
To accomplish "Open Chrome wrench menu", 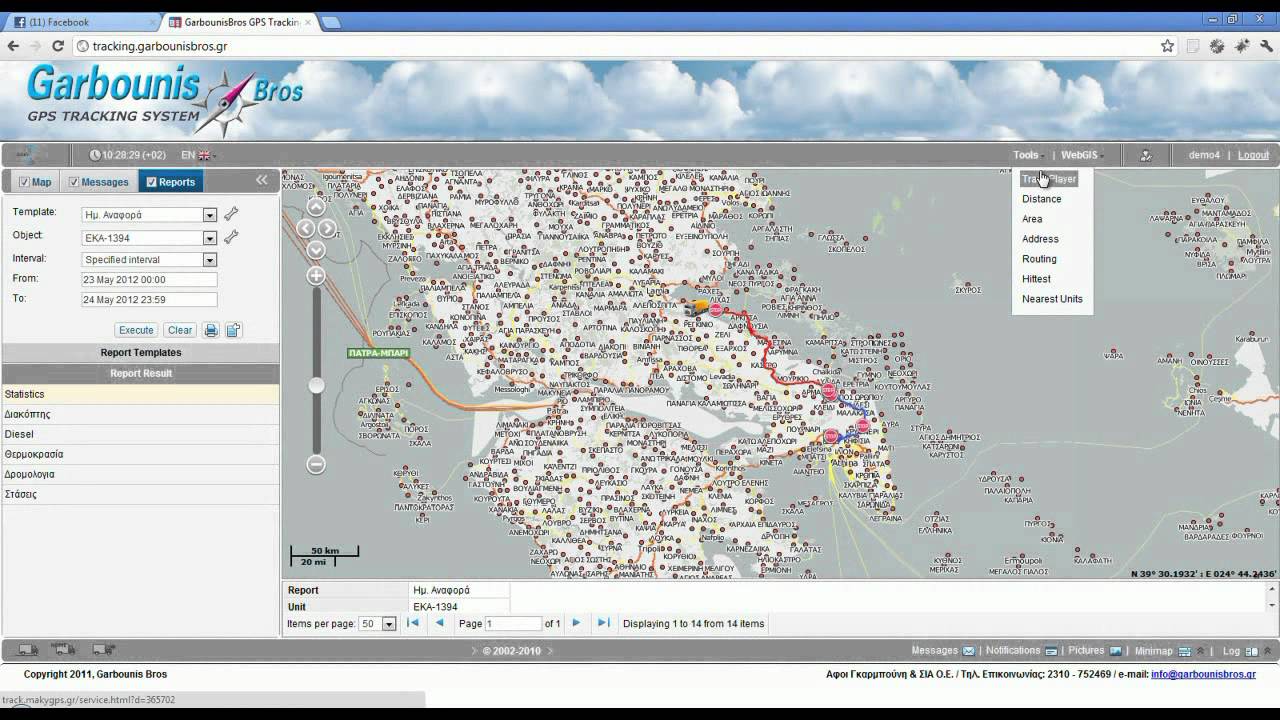I will pyautogui.click(x=1266, y=46).
